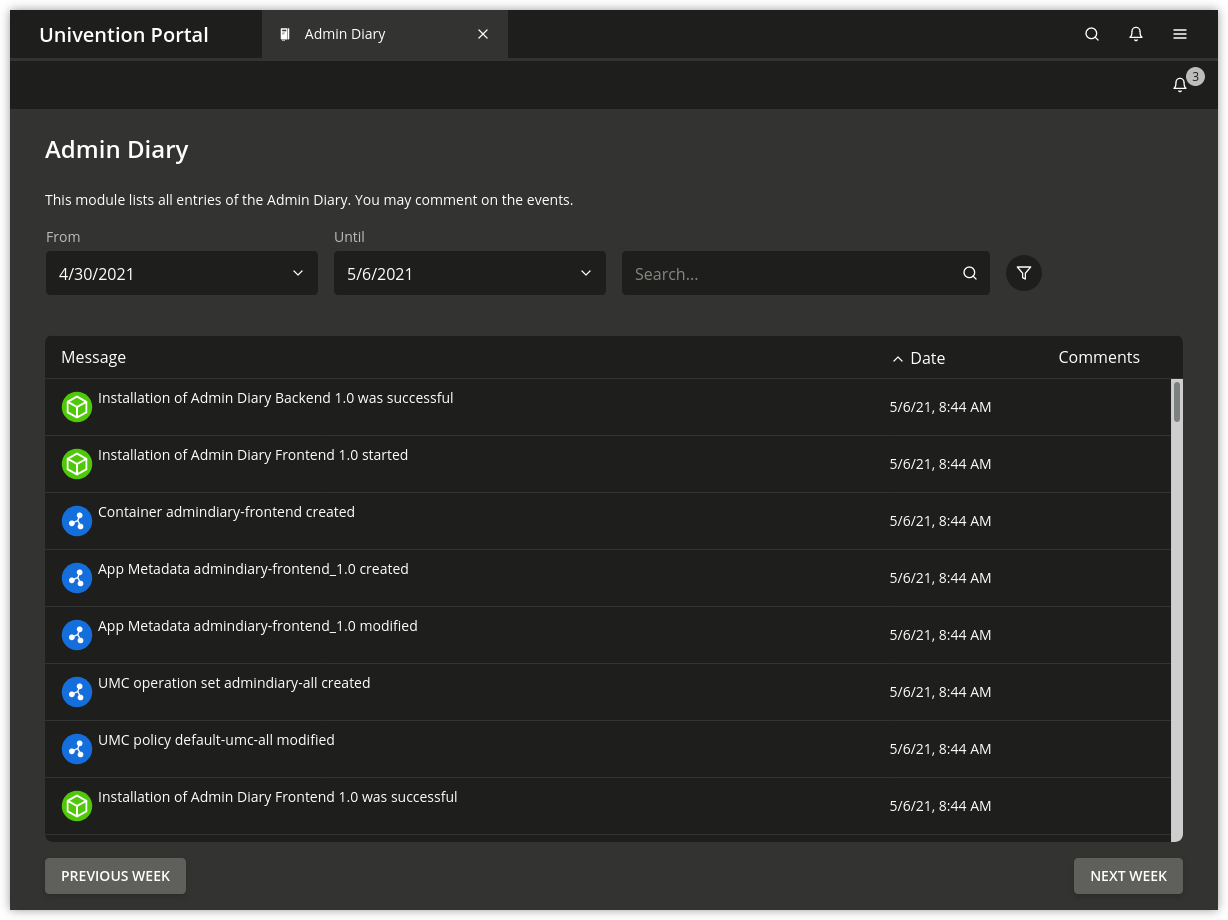Close the Admin Diary tab
1228x920 pixels.
tap(483, 34)
